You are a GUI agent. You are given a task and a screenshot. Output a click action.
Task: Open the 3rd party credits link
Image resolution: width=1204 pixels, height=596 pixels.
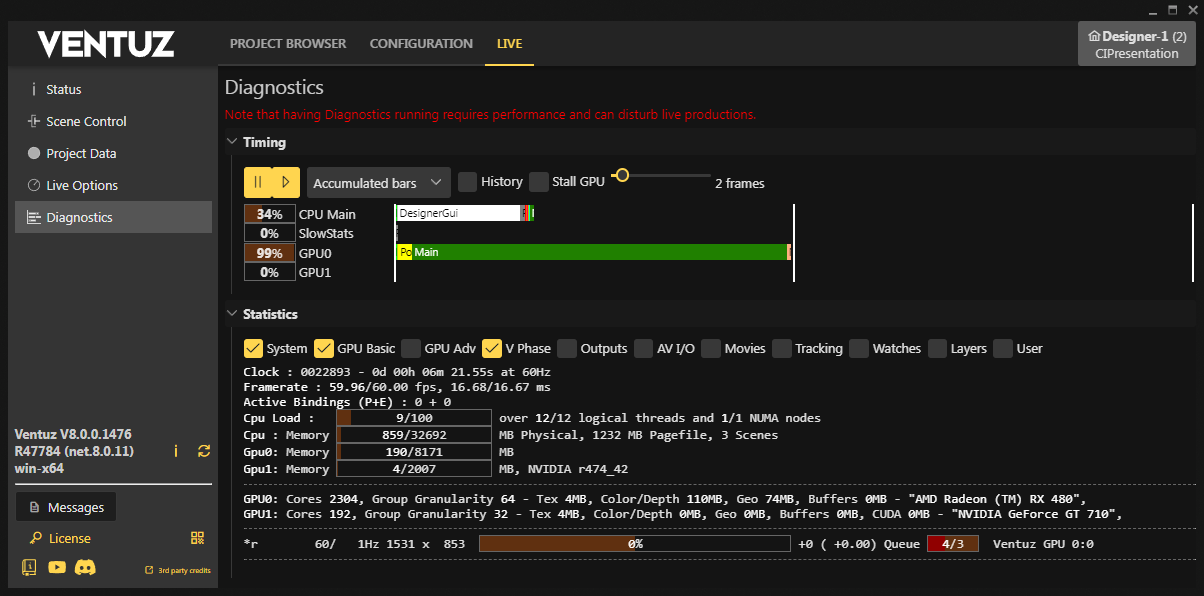[x=177, y=570]
